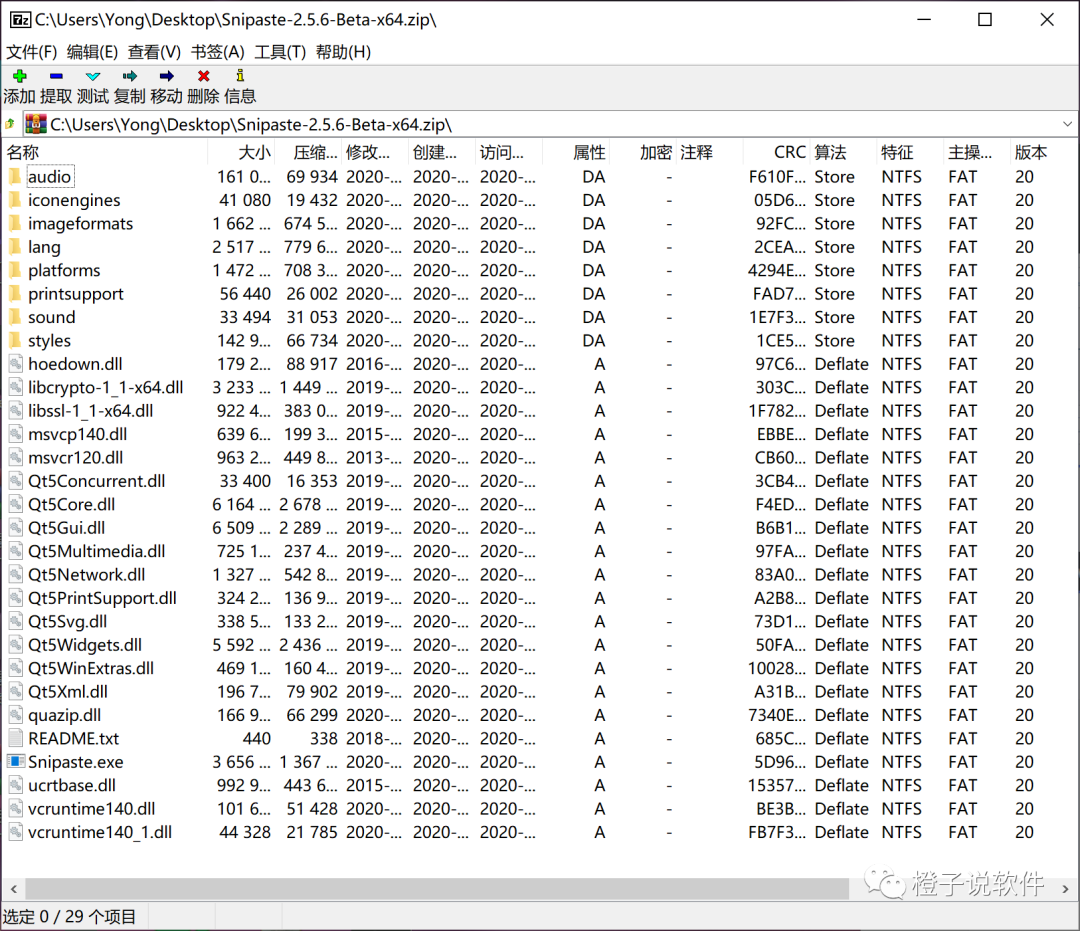Open the 编辑(E) menu

(x=92, y=52)
